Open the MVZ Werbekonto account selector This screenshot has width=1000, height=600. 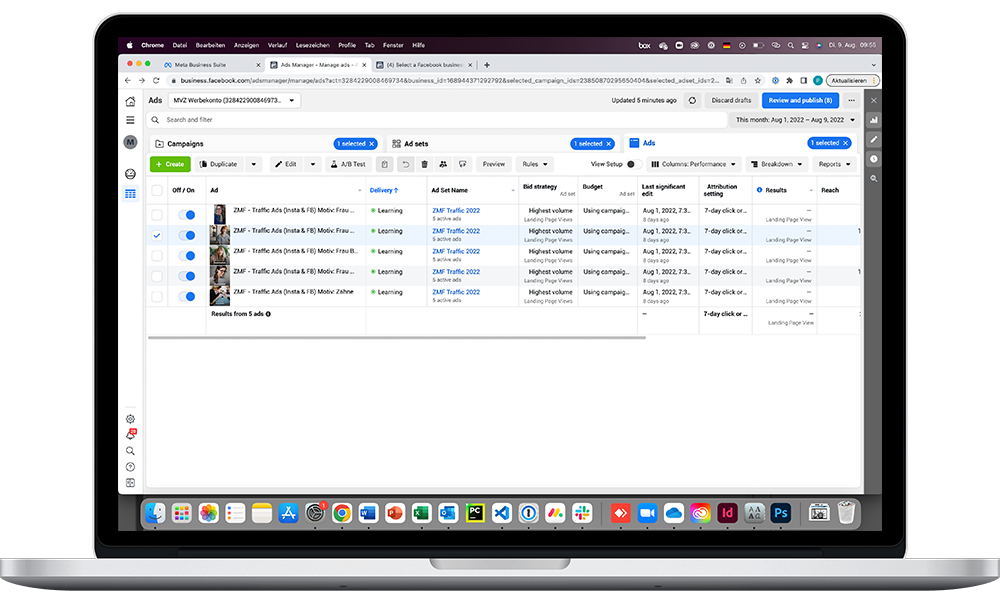[x=234, y=100]
